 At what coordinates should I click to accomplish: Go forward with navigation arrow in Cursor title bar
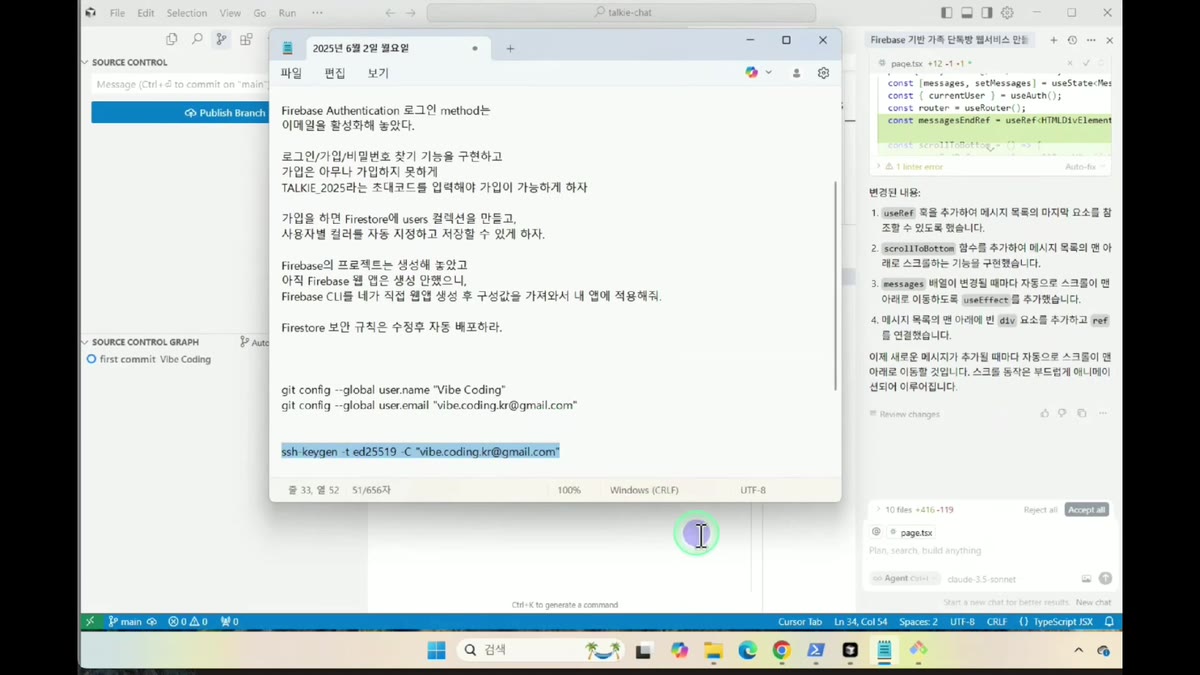pos(411,13)
